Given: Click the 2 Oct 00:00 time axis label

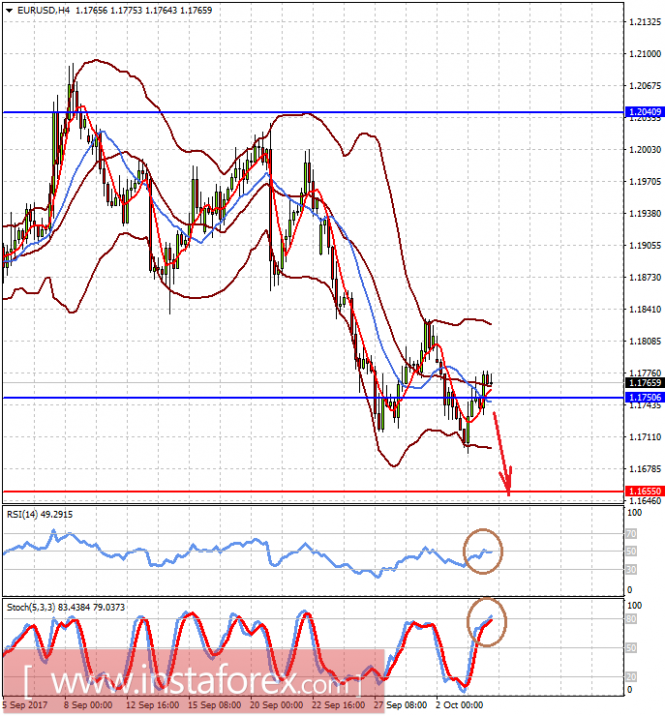Looking at the screenshot, I should tap(459, 705).
